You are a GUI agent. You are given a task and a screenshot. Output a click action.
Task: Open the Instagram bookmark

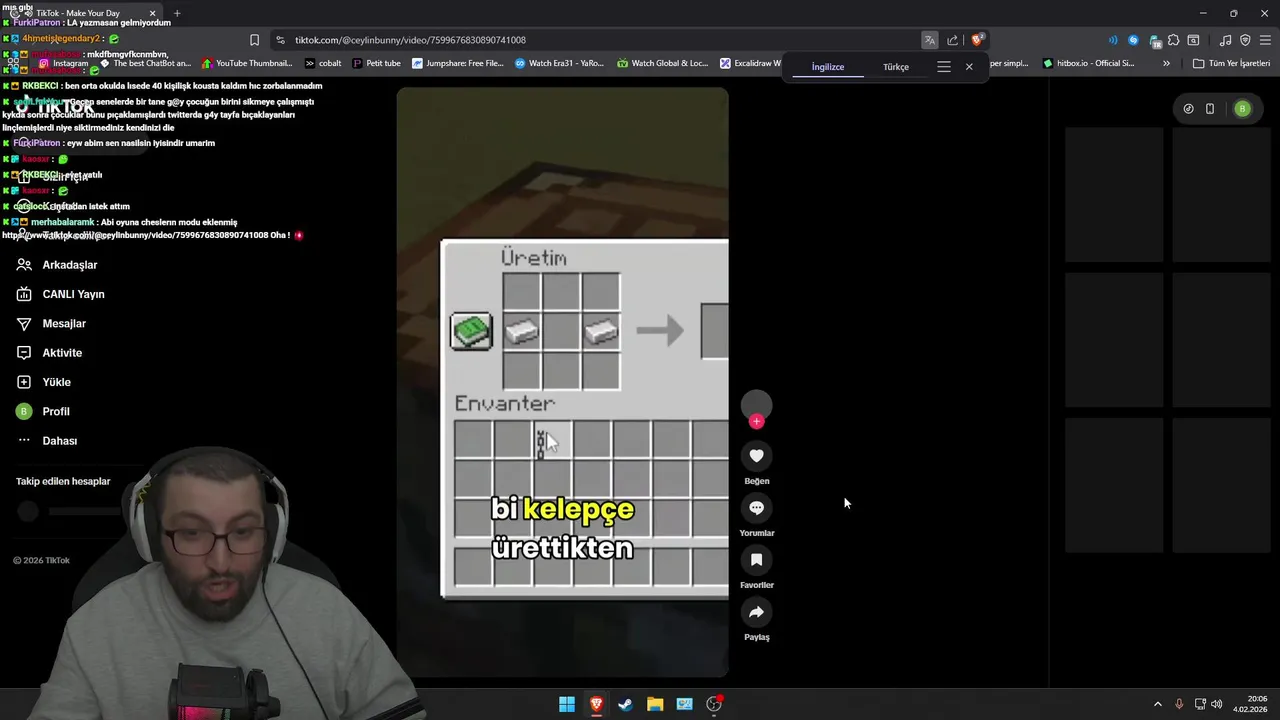[63, 63]
